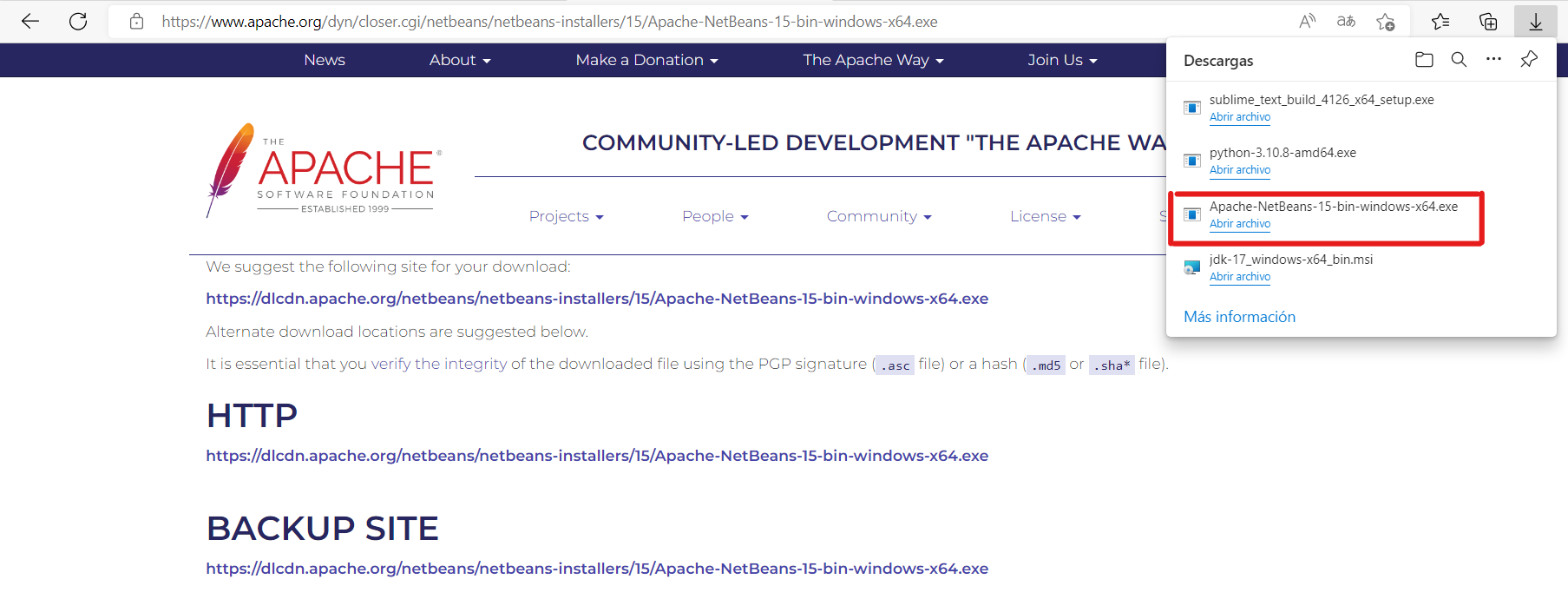Expand the License dropdown

coord(1045,216)
